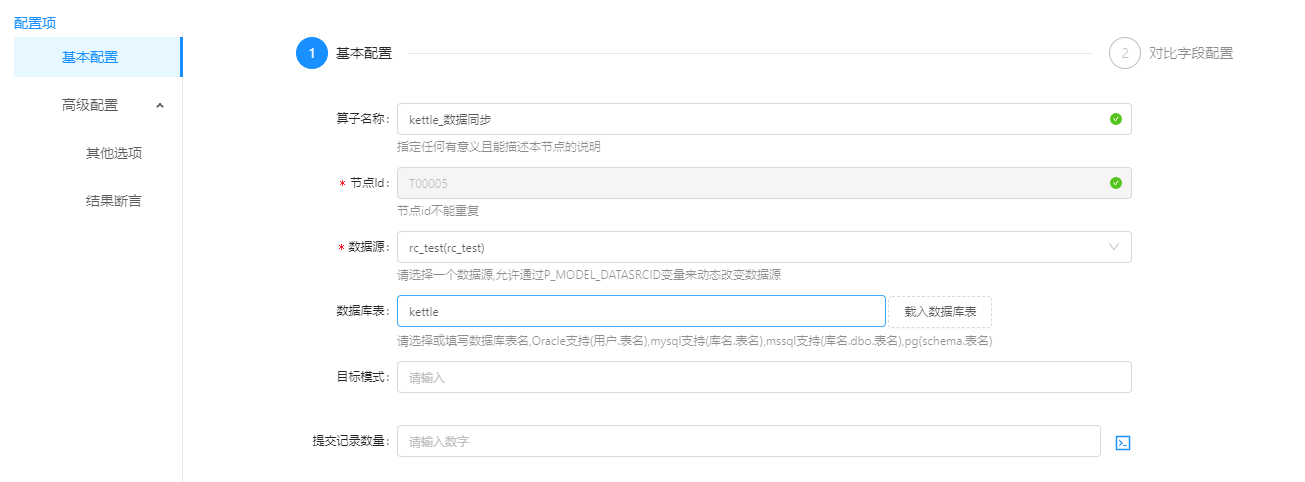1305x482 pixels.
Task: Collapse 高级配置 using its chevron arrow
Action: tap(160, 105)
